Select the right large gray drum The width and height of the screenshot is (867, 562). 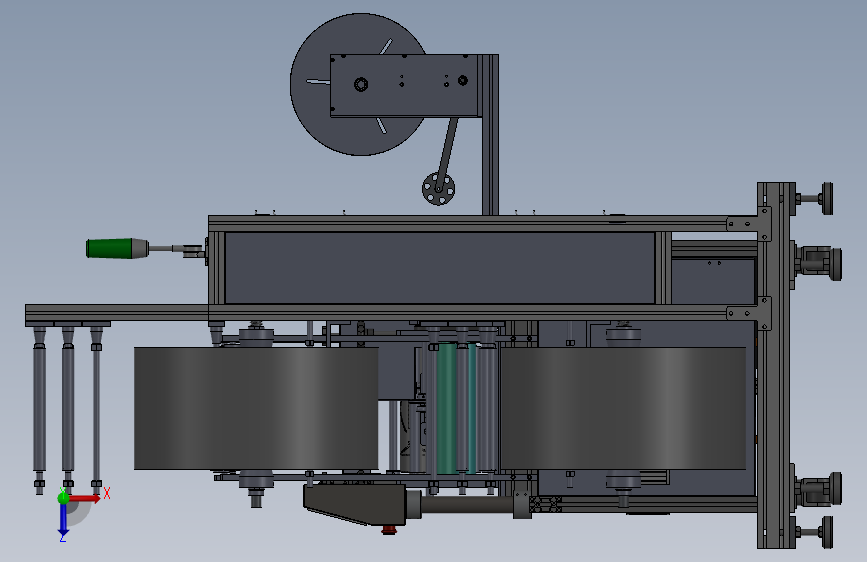coord(623,408)
